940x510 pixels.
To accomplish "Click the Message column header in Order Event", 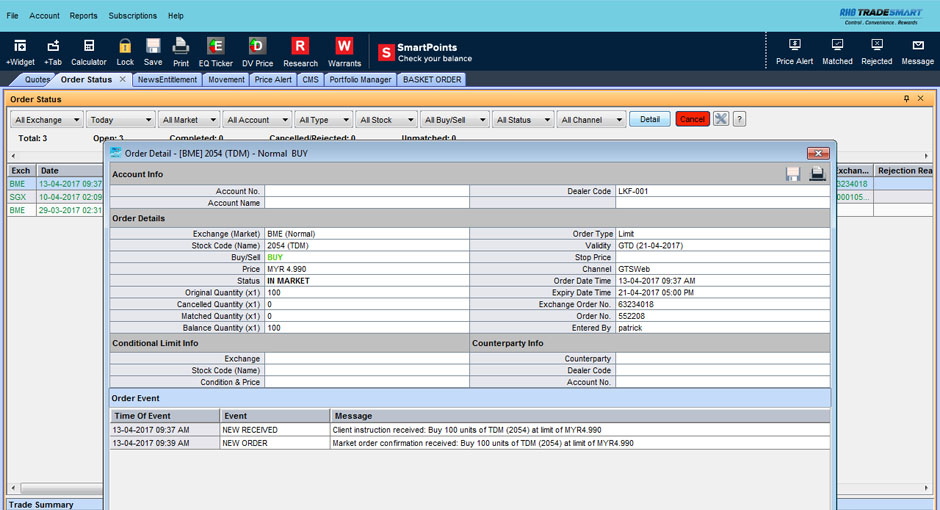I will pyautogui.click(x=580, y=416).
